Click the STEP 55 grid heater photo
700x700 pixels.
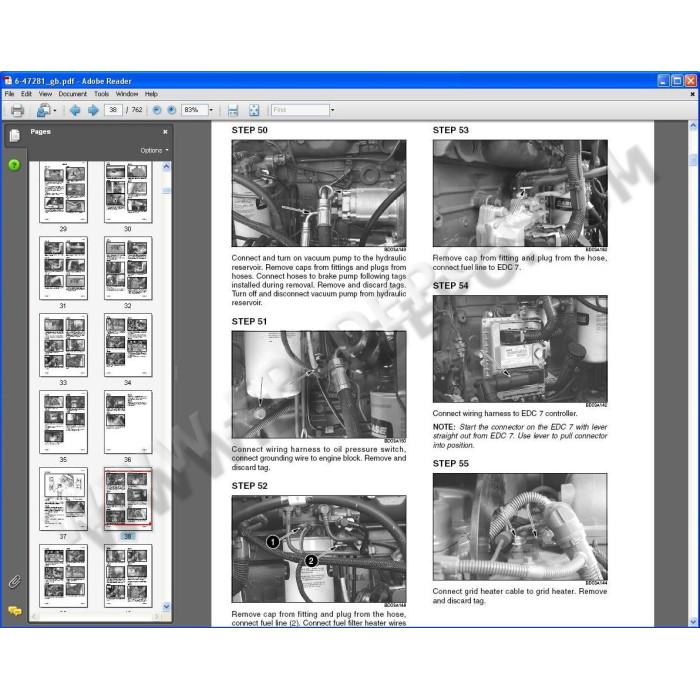click(520, 527)
